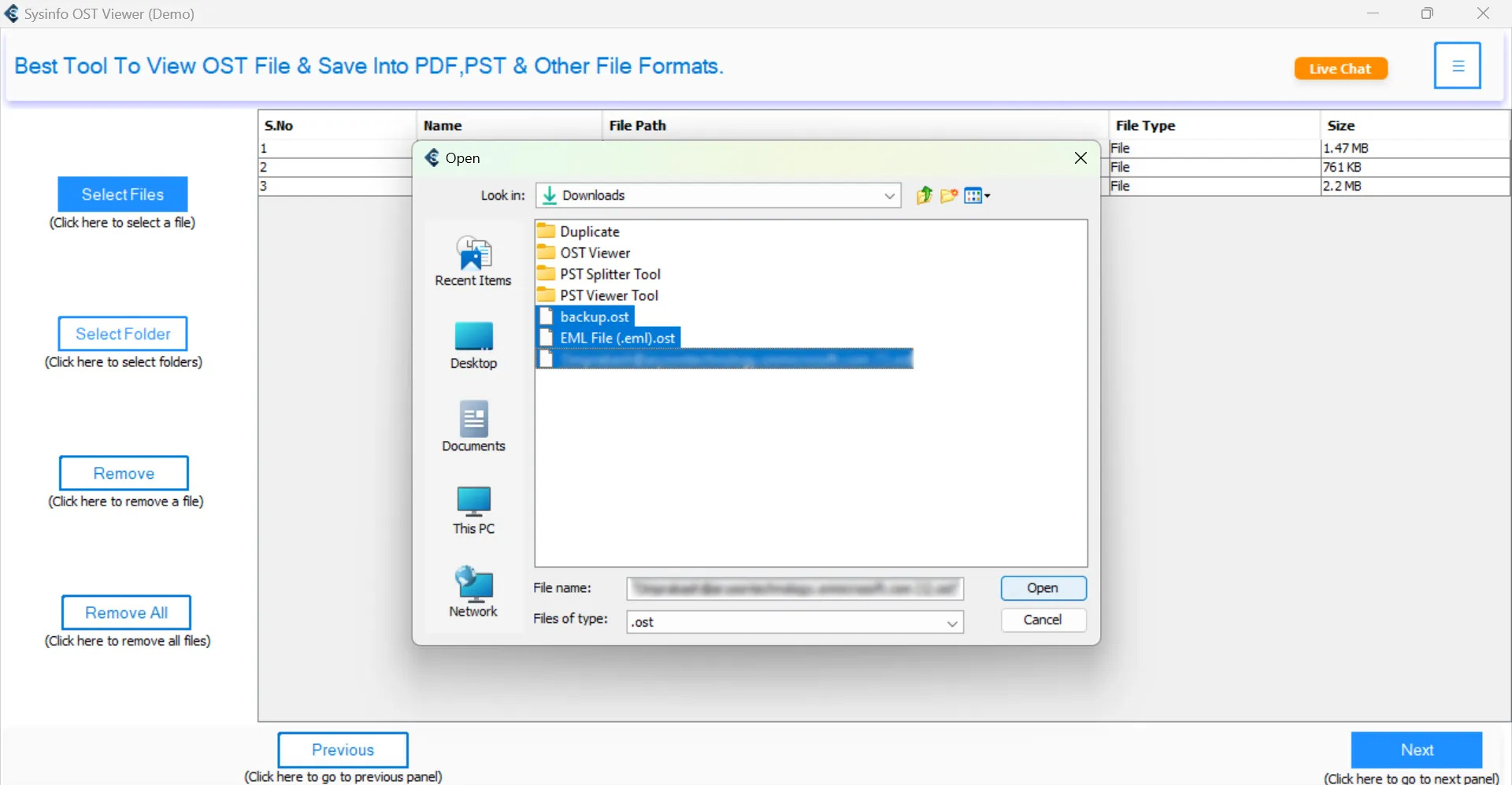
Task: Click the File name input field
Action: [795, 588]
